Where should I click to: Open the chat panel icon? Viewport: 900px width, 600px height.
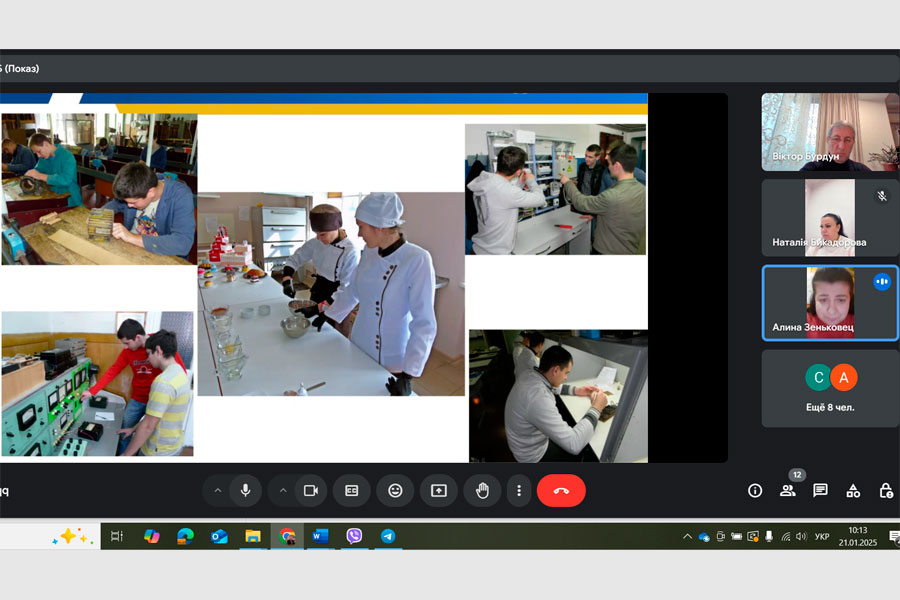[x=820, y=491]
